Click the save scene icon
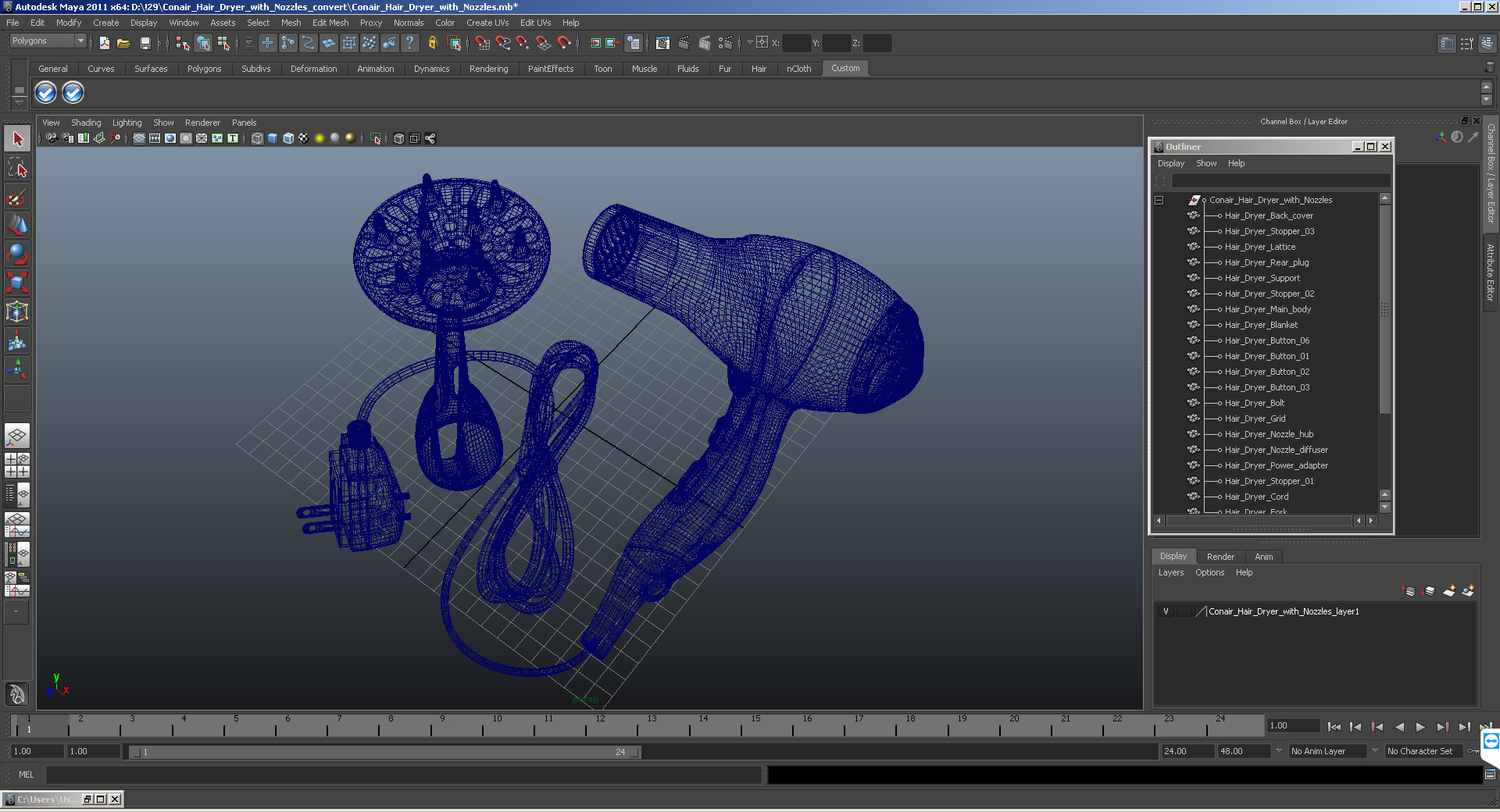The width and height of the screenshot is (1500, 812). pyautogui.click(x=144, y=43)
